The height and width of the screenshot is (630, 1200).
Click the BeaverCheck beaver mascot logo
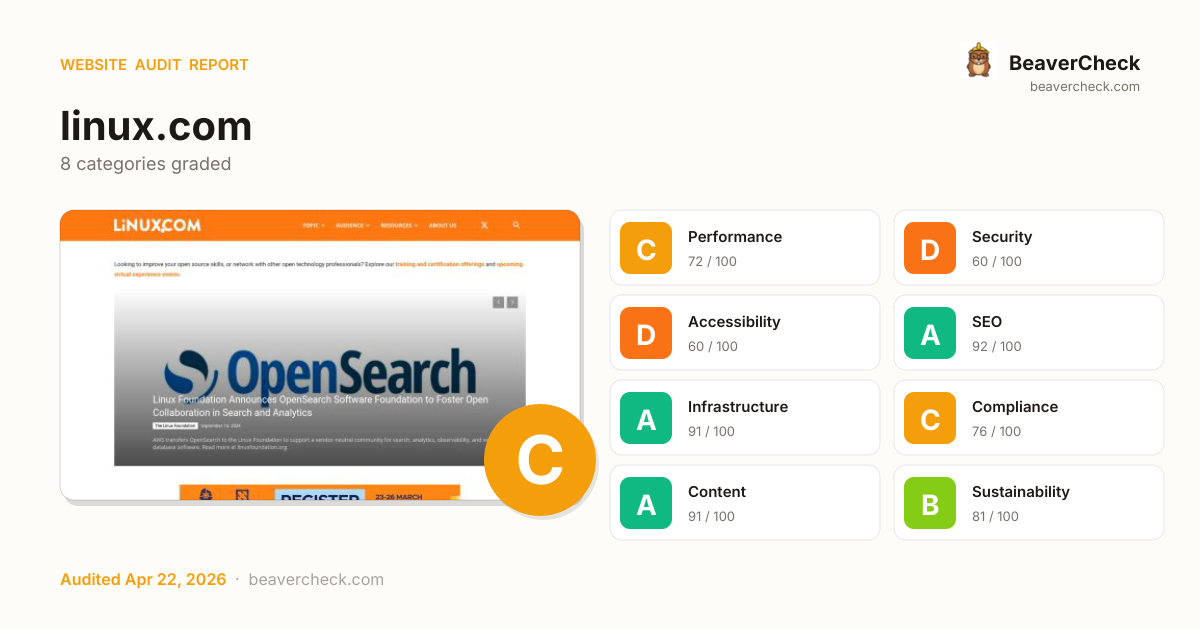click(x=978, y=61)
